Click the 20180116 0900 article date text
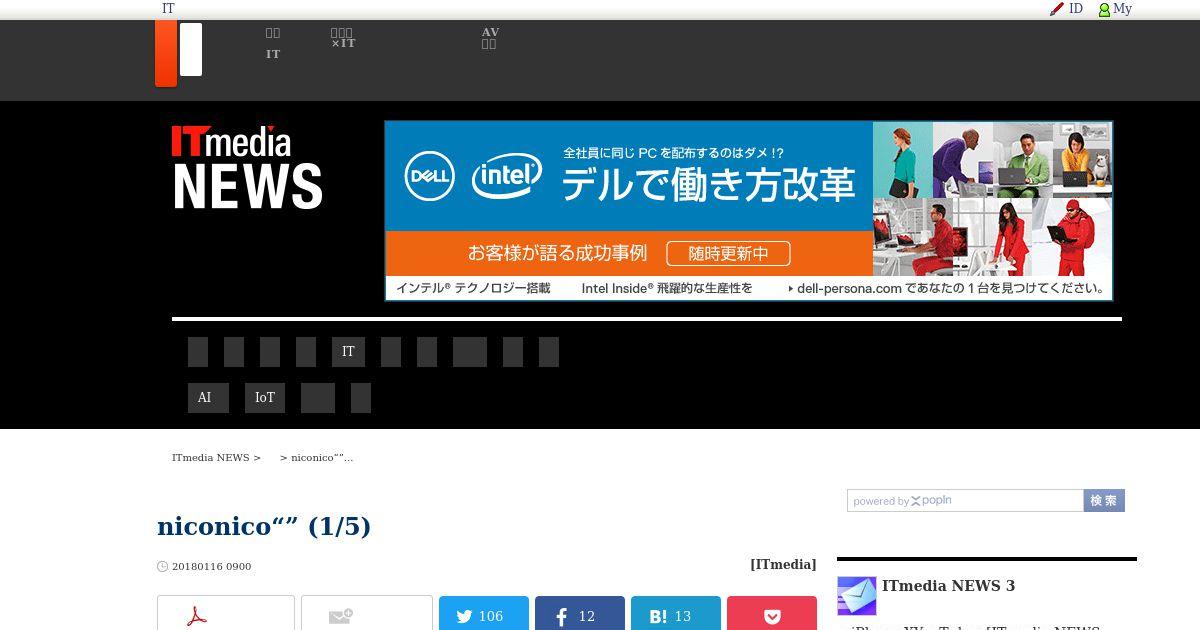This screenshot has width=1200, height=630. (x=212, y=567)
